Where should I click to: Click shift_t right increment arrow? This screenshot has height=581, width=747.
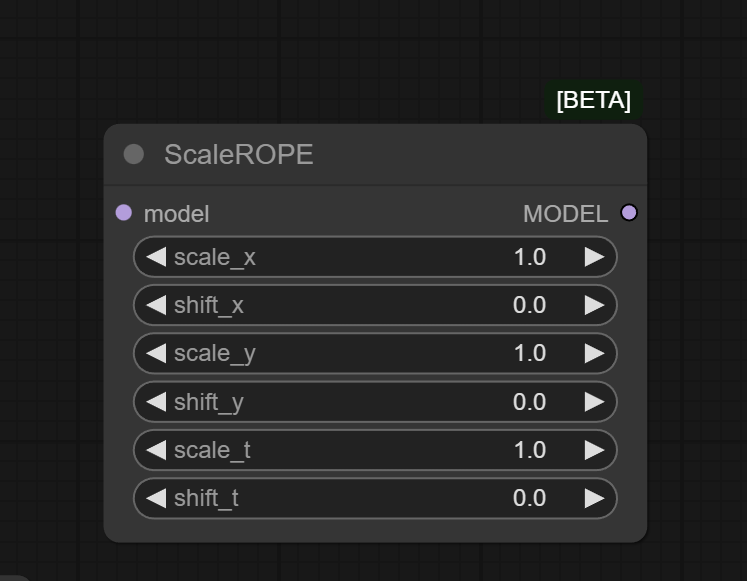click(x=595, y=498)
